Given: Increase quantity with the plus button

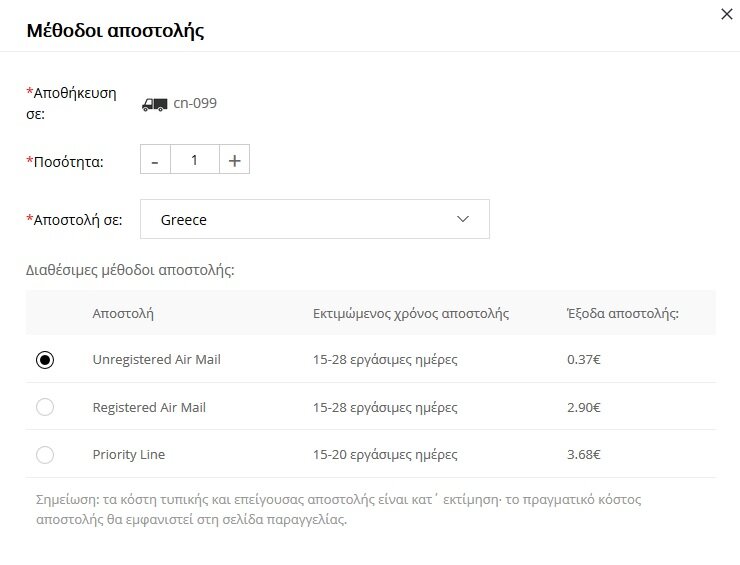Looking at the screenshot, I should point(235,160).
